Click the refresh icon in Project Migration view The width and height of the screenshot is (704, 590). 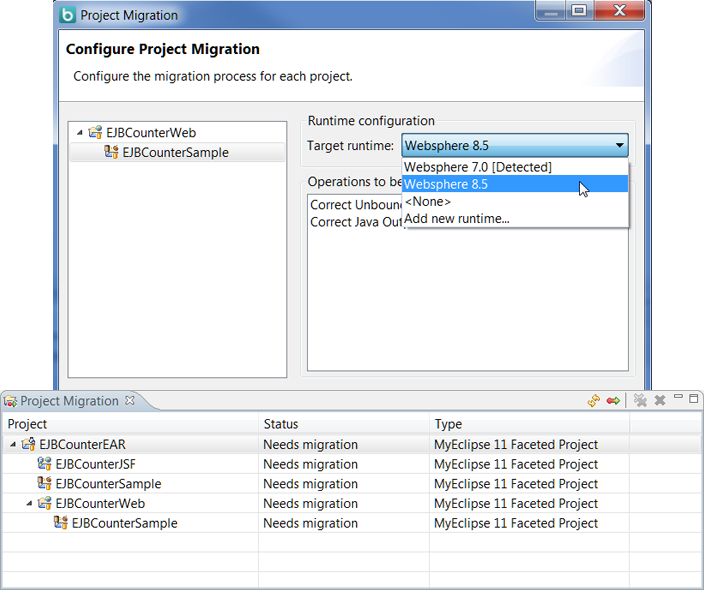(594, 401)
